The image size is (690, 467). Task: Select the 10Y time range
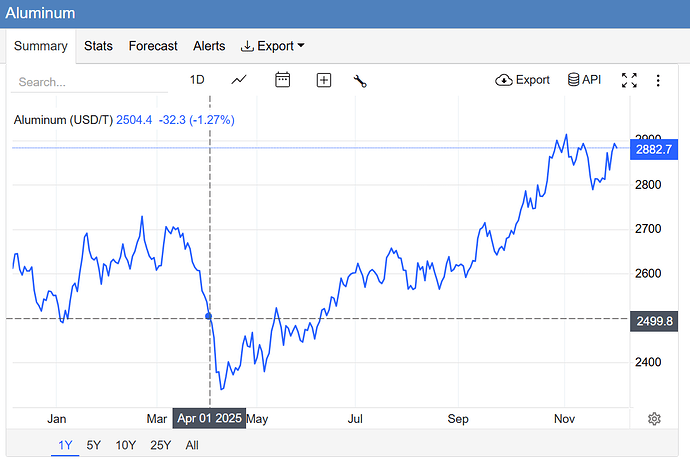click(125, 445)
